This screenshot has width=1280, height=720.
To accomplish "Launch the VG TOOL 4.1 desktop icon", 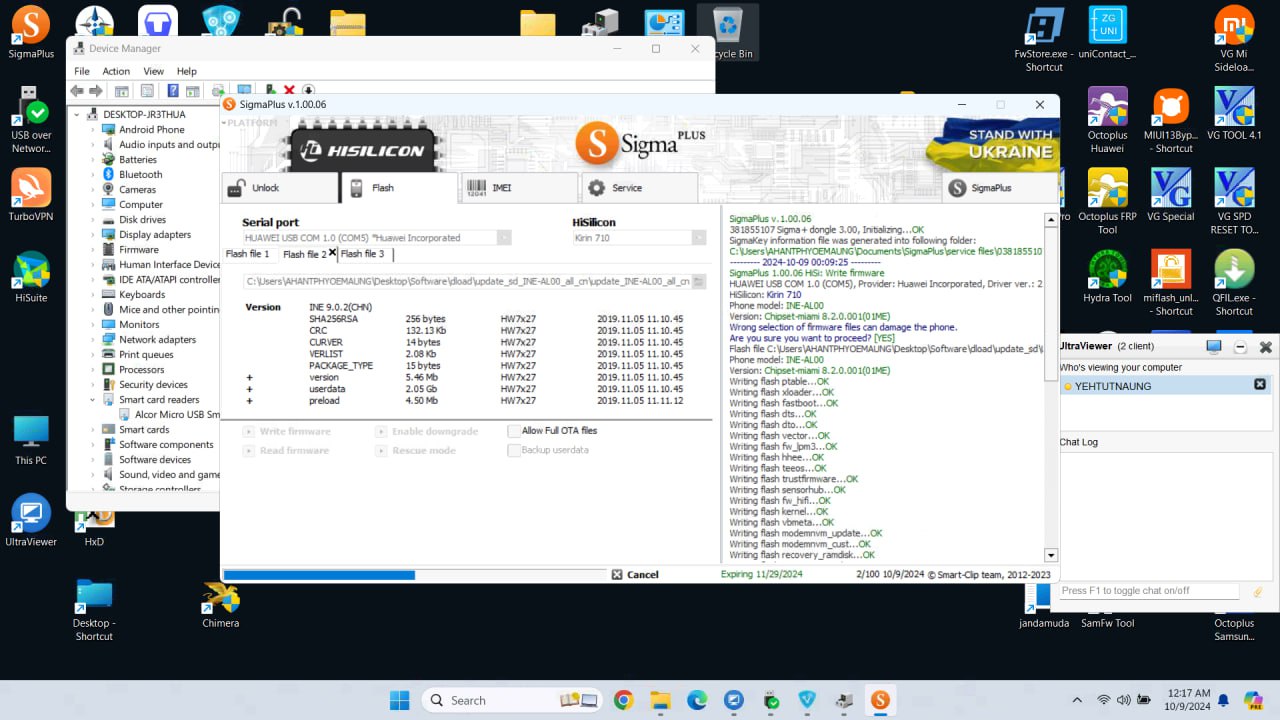I will point(1234,113).
